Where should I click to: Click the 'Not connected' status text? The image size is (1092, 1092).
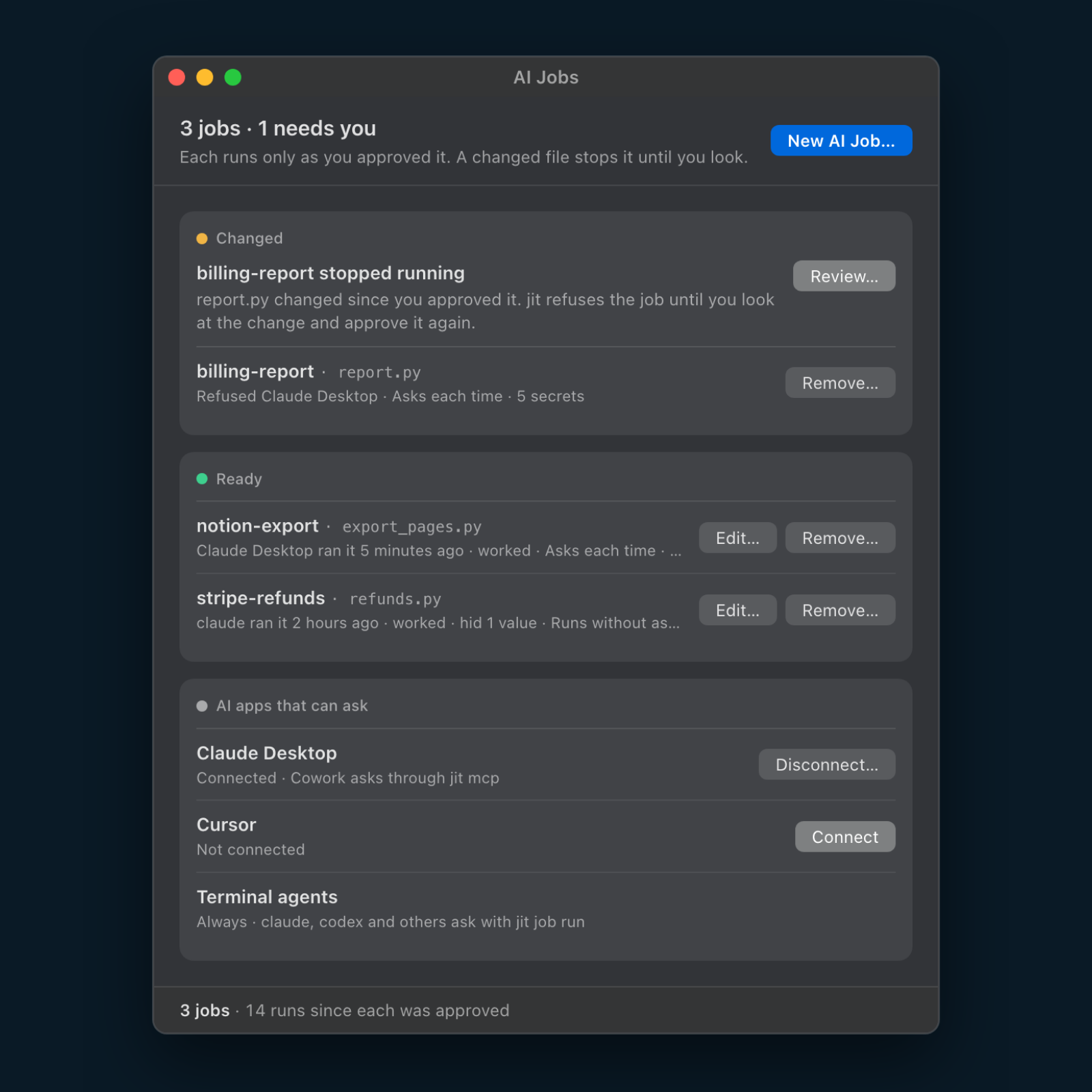click(250, 850)
